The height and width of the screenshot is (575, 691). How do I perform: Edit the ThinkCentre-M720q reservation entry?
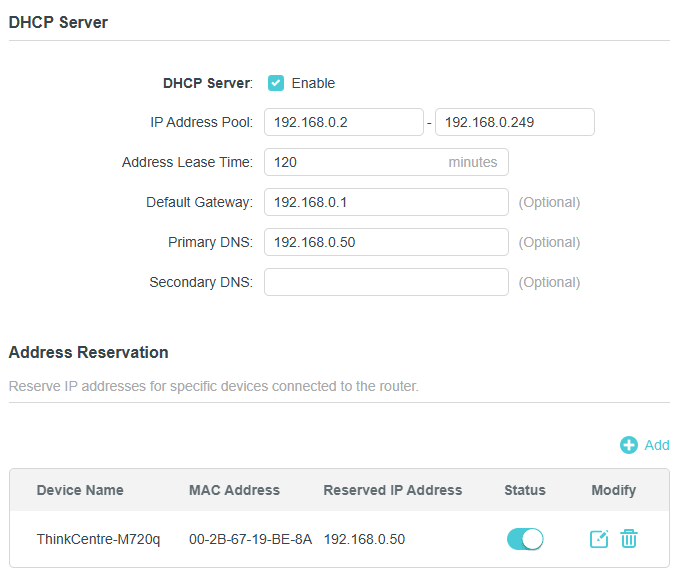pos(598,539)
